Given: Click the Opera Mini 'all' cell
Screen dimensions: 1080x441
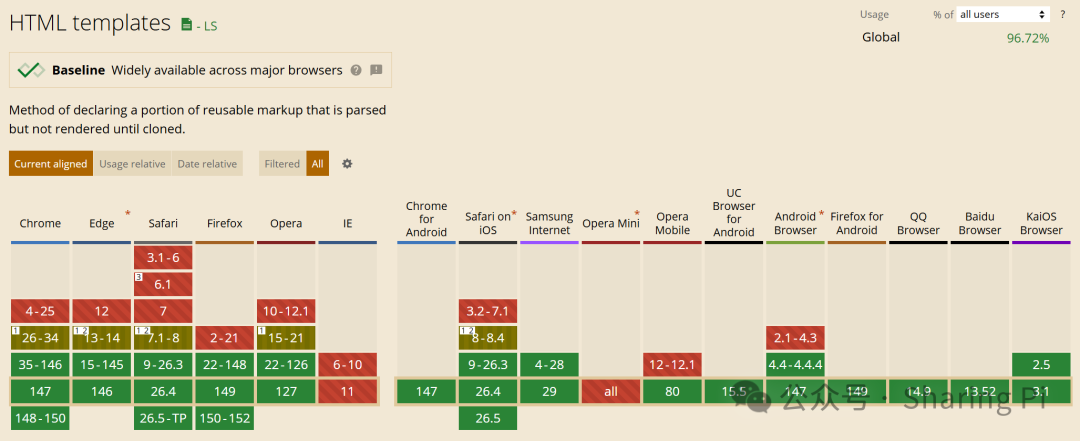Looking at the screenshot, I should (x=611, y=391).
